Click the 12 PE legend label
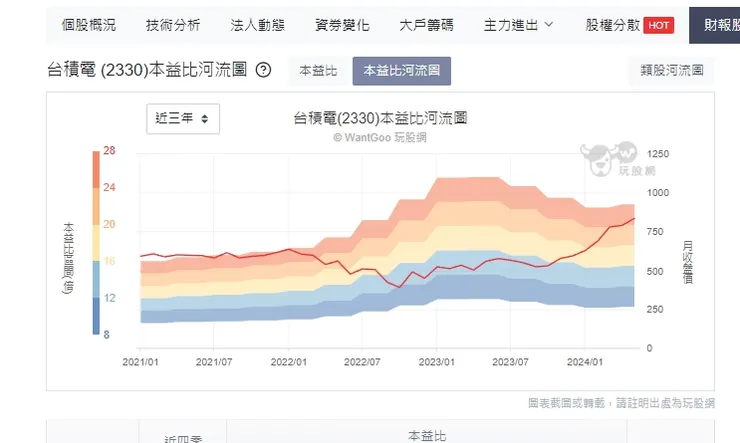Viewport: 740px width, 443px height. tap(109, 298)
